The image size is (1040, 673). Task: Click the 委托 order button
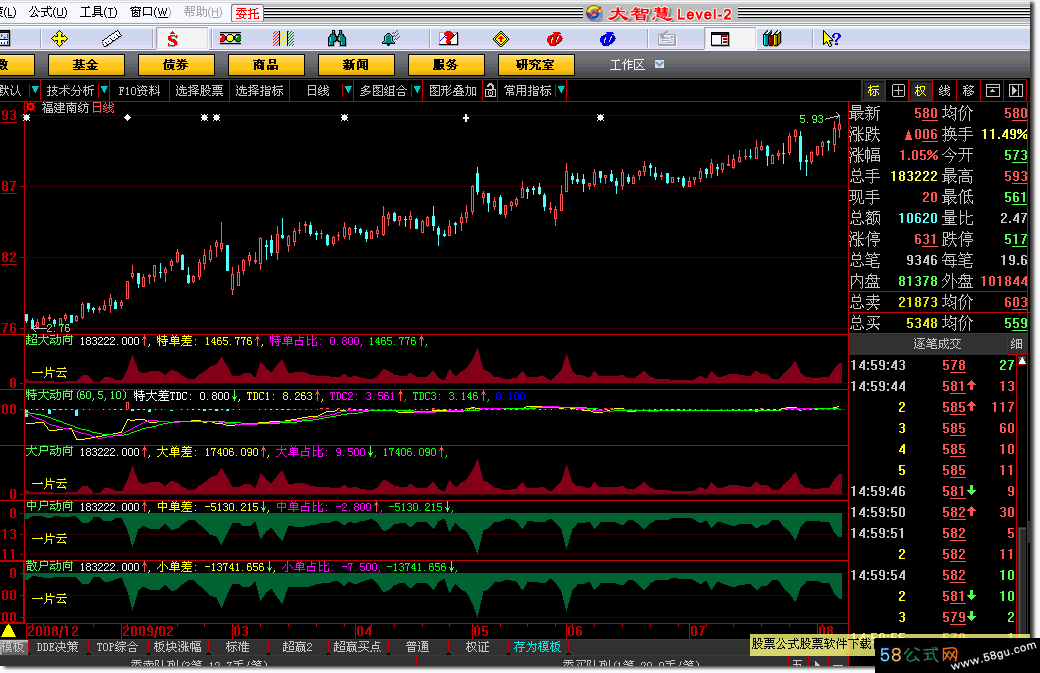tap(247, 13)
